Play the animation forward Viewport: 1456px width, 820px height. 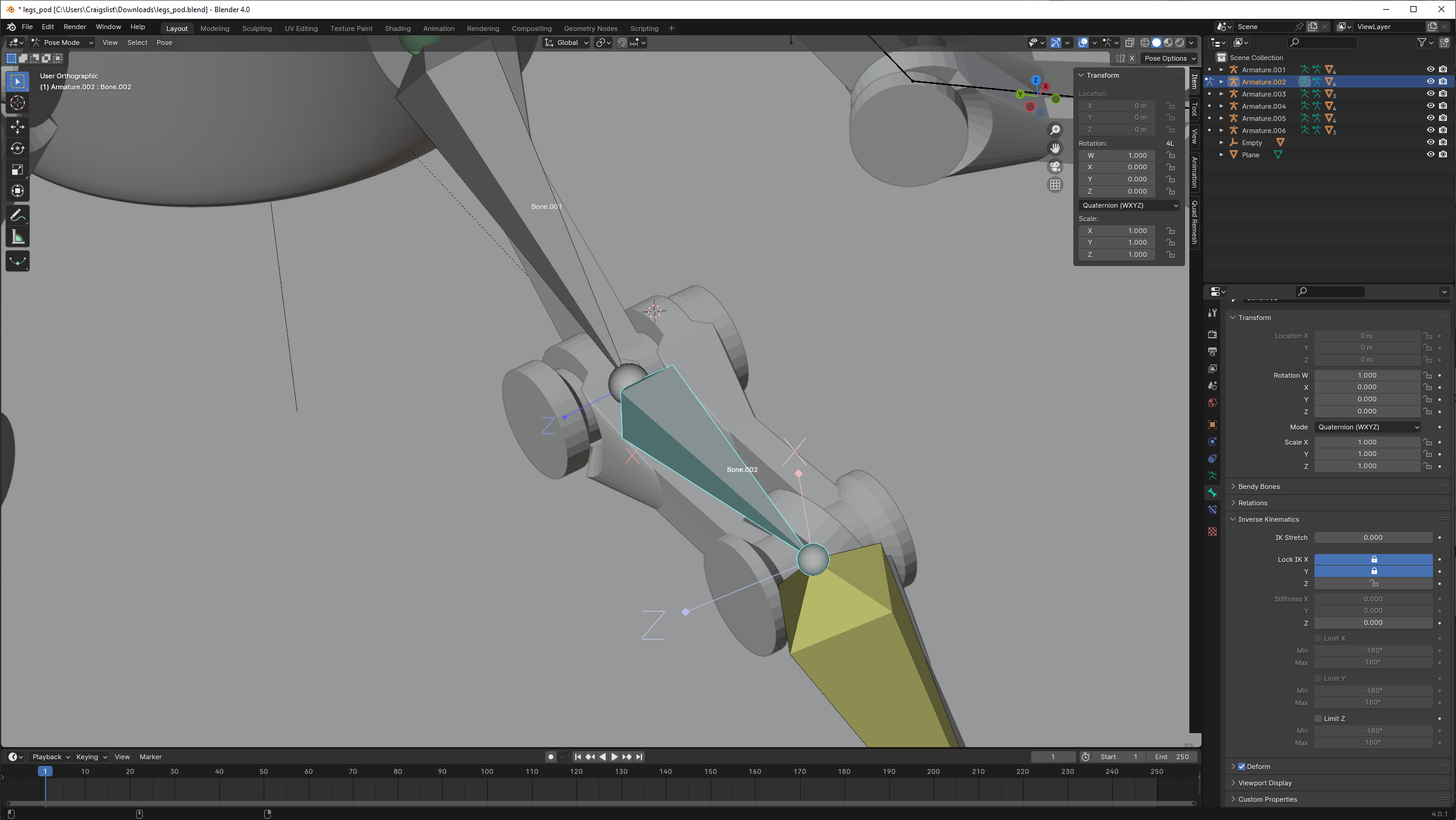pyautogui.click(x=614, y=757)
